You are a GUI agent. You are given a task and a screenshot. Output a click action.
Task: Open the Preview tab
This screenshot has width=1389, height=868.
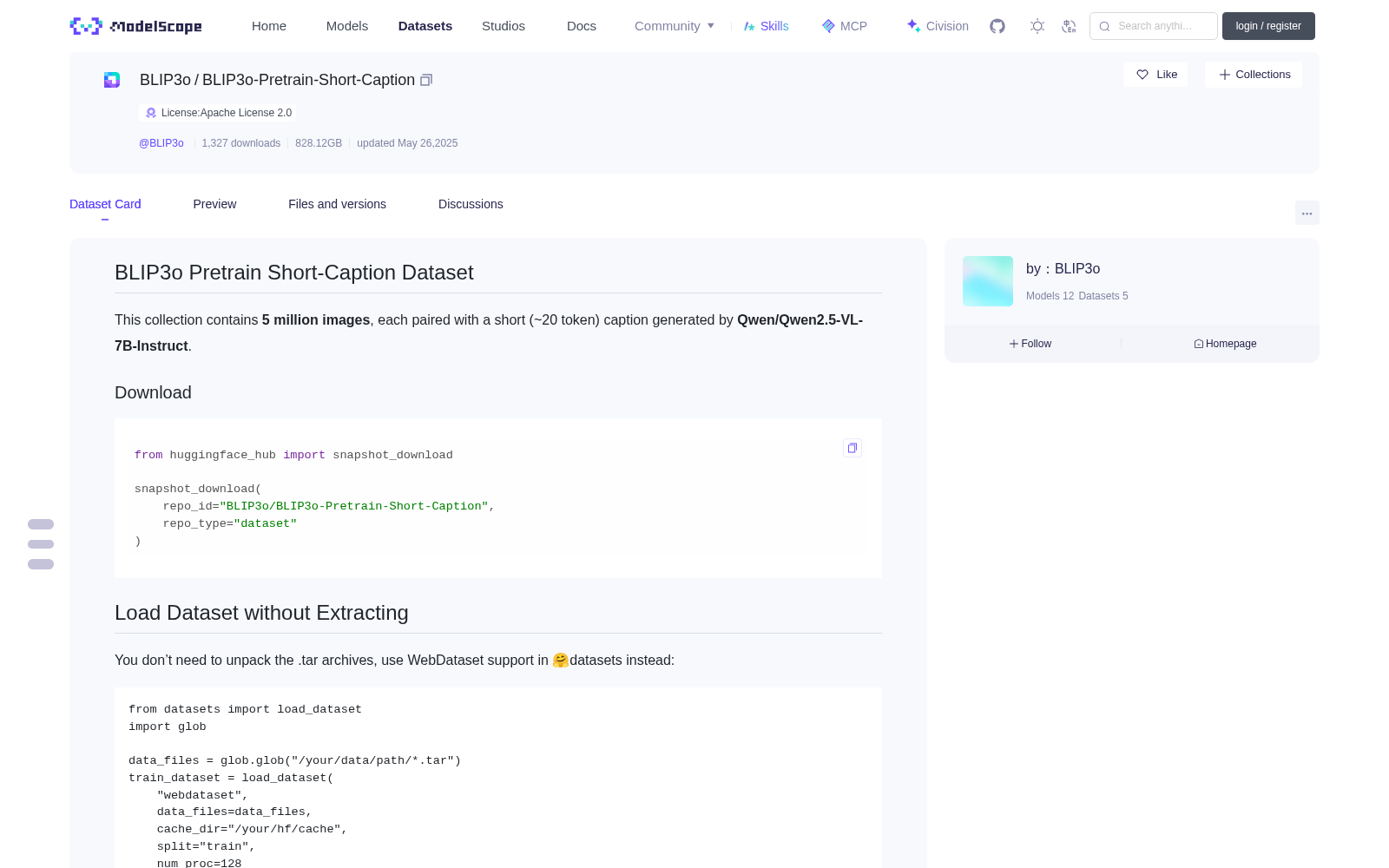click(214, 204)
